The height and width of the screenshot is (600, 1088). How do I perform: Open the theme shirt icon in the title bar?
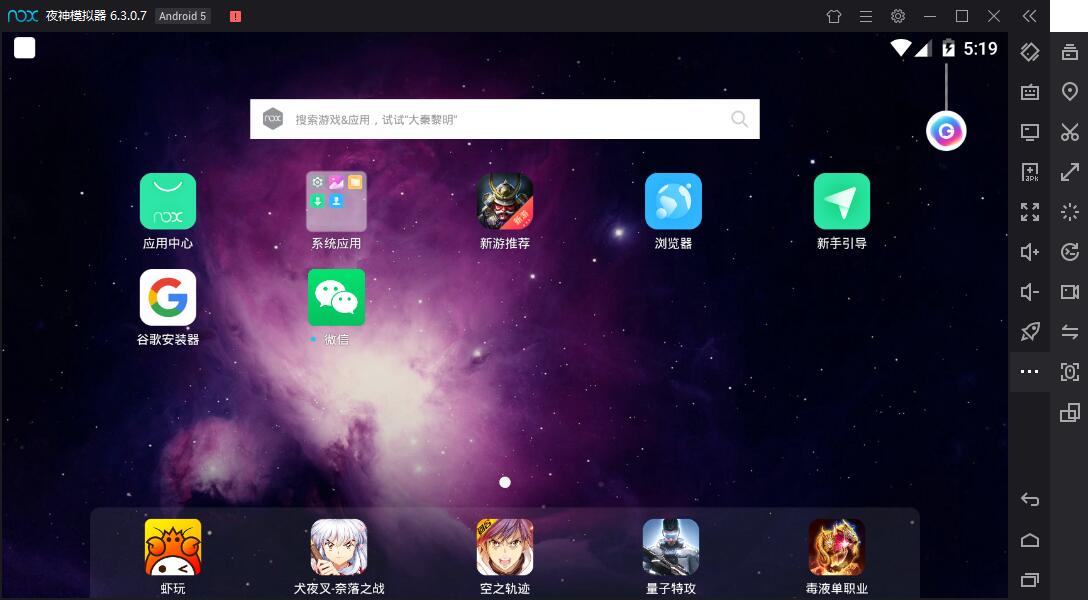coord(834,16)
